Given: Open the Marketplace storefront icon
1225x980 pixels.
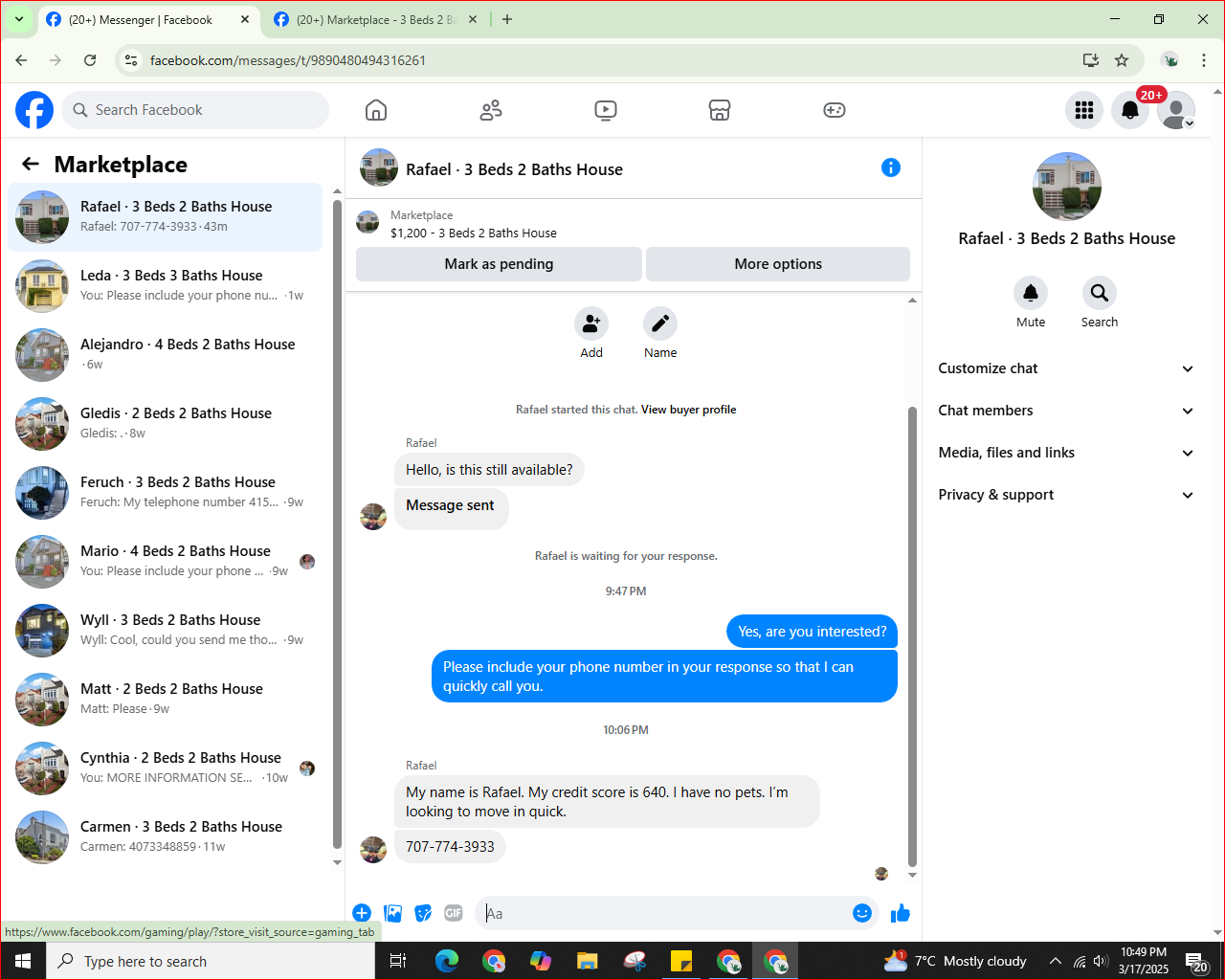Looking at the screenshot, I should [720, 110].
